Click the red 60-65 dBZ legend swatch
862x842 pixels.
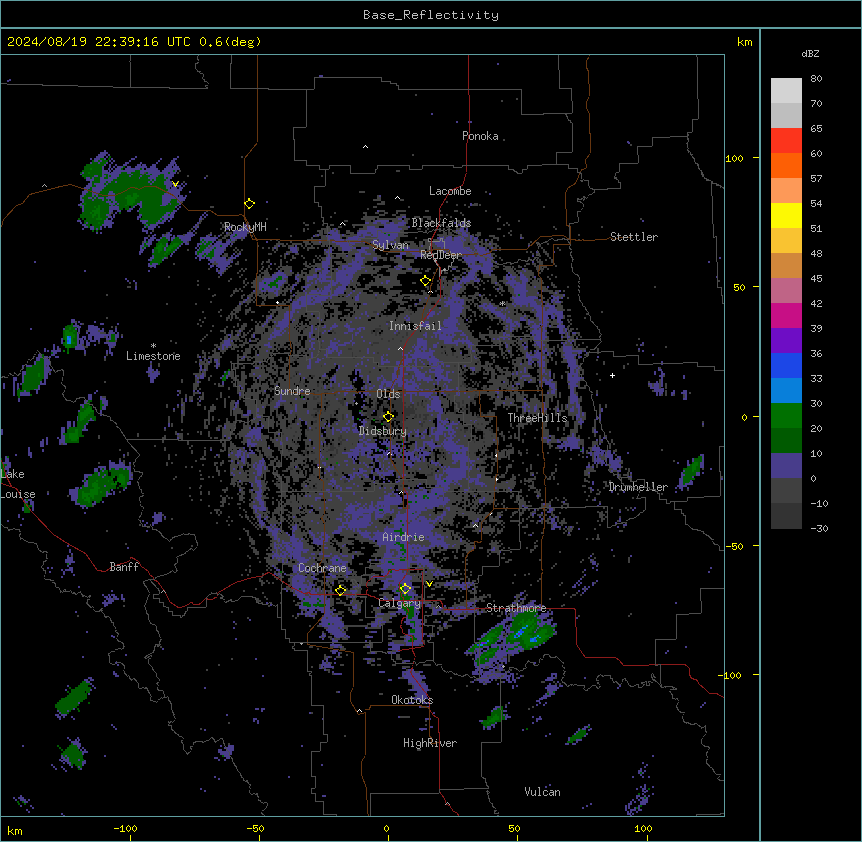point(786,140)
